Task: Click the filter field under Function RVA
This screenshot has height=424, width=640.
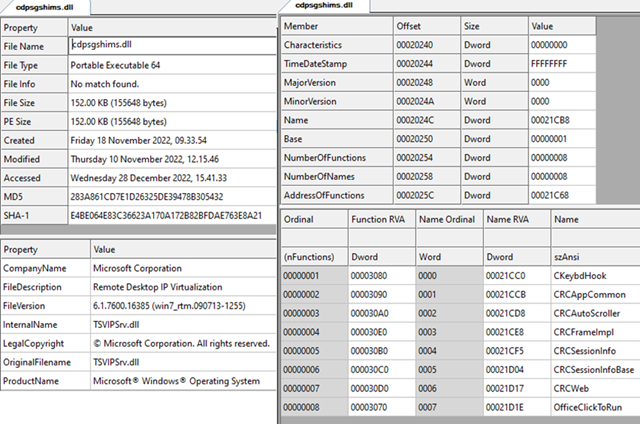Action: coord(381,238)
